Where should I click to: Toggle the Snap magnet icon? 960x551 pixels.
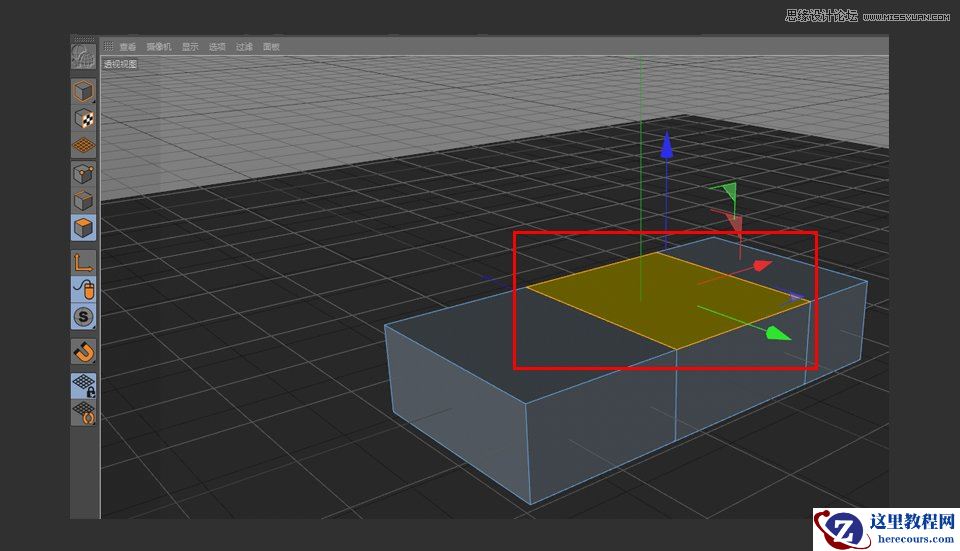coord(83,352)
